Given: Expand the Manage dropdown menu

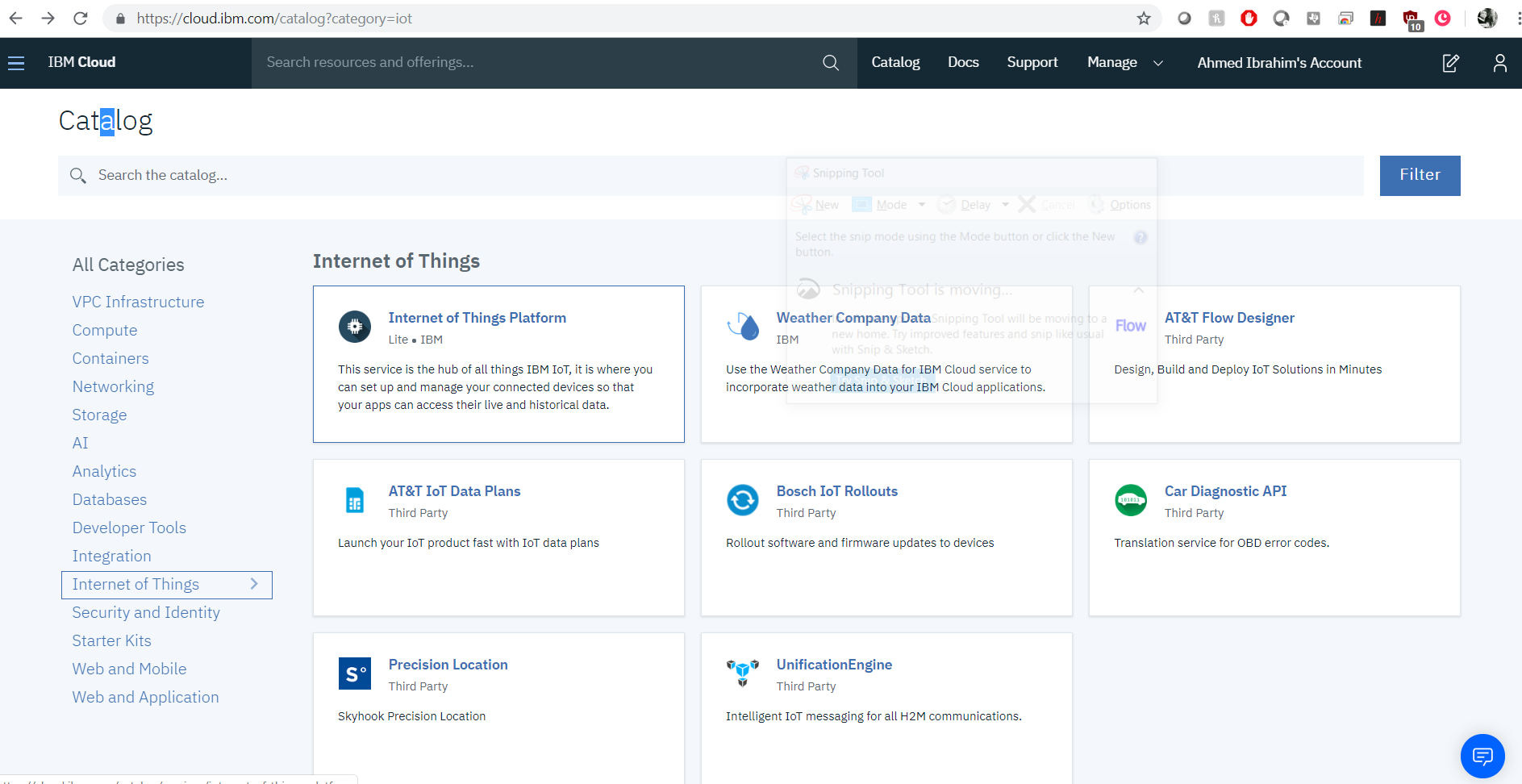Looking at the screenshot, I should (x=1124, y=63).
